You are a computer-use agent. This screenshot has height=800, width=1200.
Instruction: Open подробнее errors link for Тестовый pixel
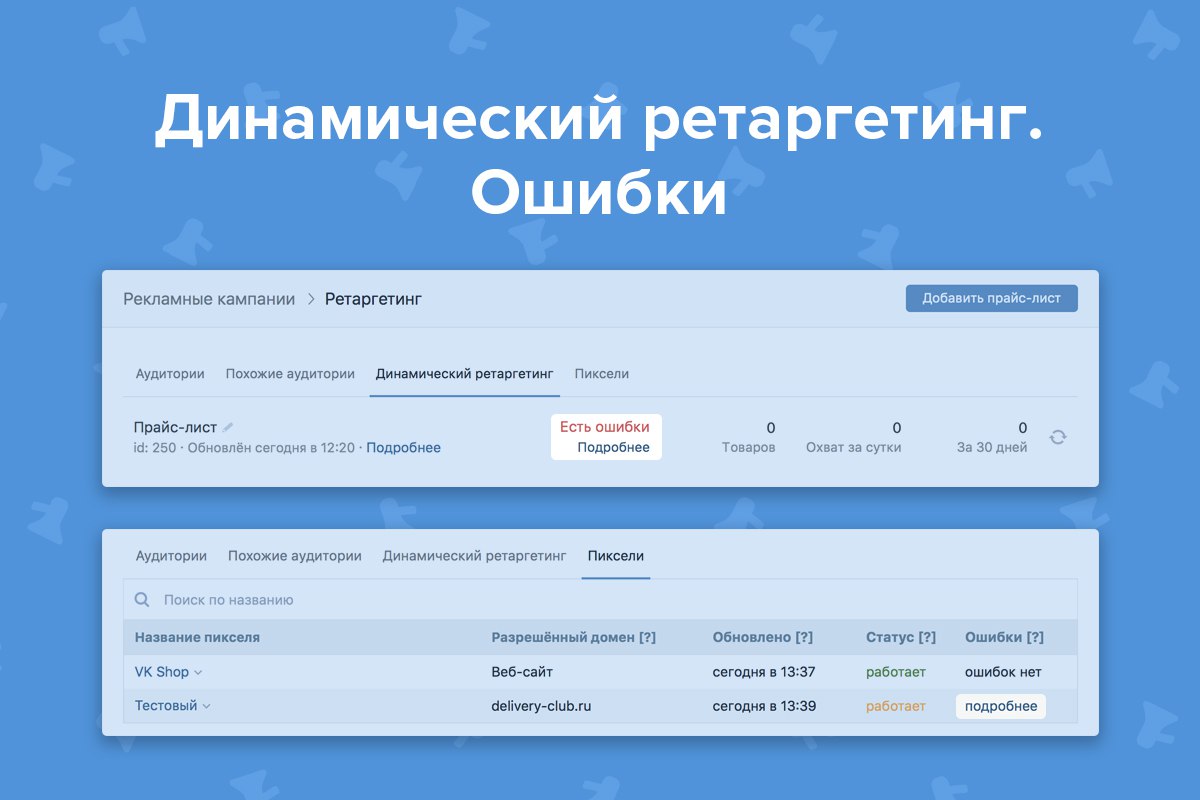1001,706
